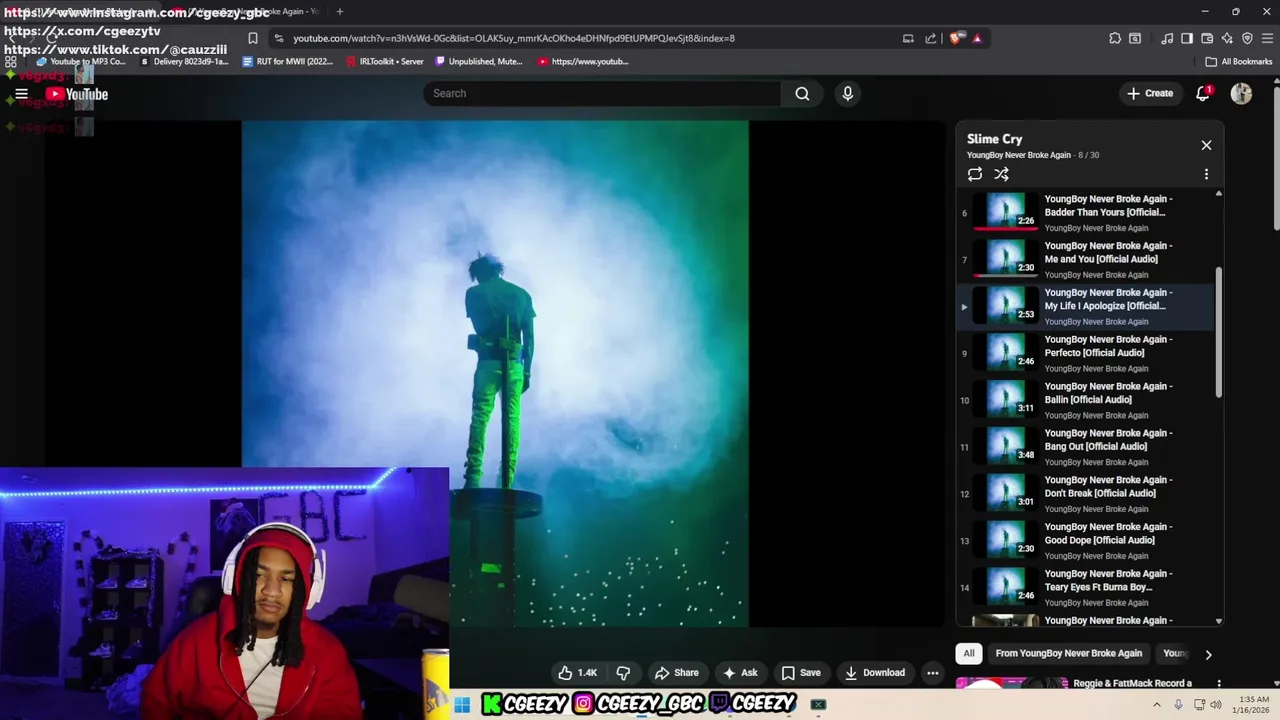Click the Download button
Screen dimensions: 1280x720
pos(874,673)
